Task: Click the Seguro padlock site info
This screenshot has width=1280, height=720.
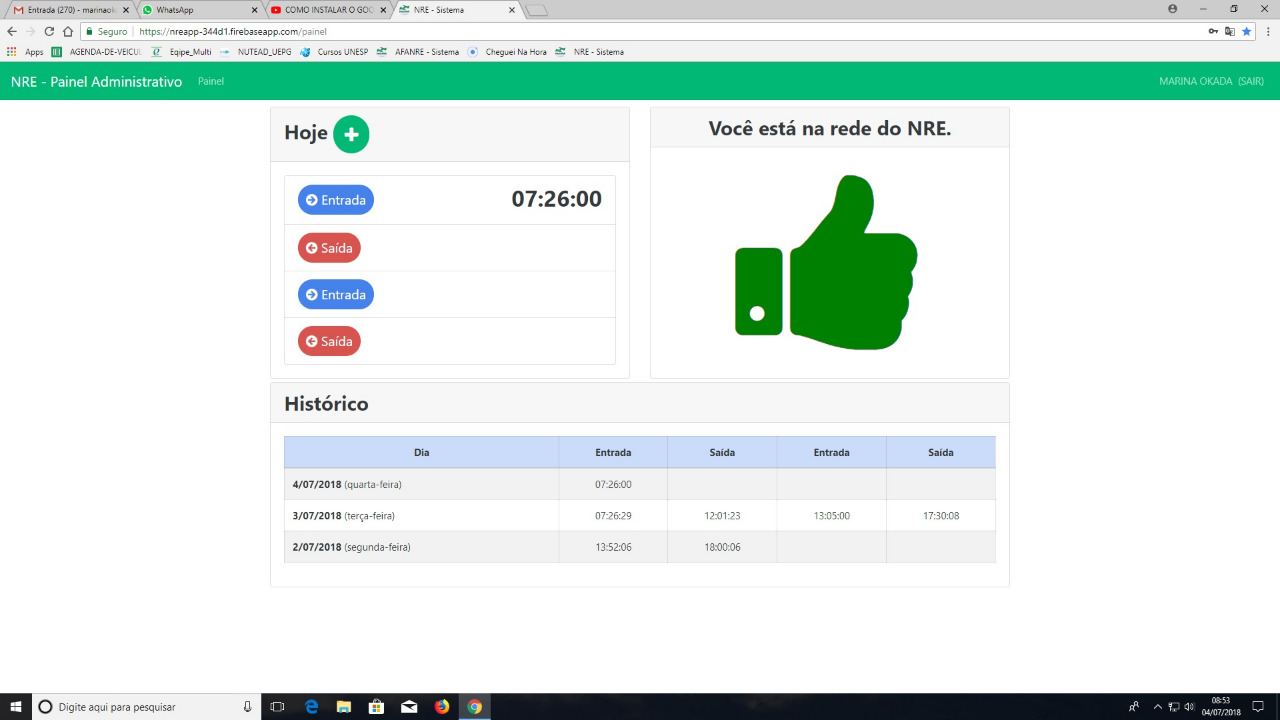Action: [x=107, y=31]
